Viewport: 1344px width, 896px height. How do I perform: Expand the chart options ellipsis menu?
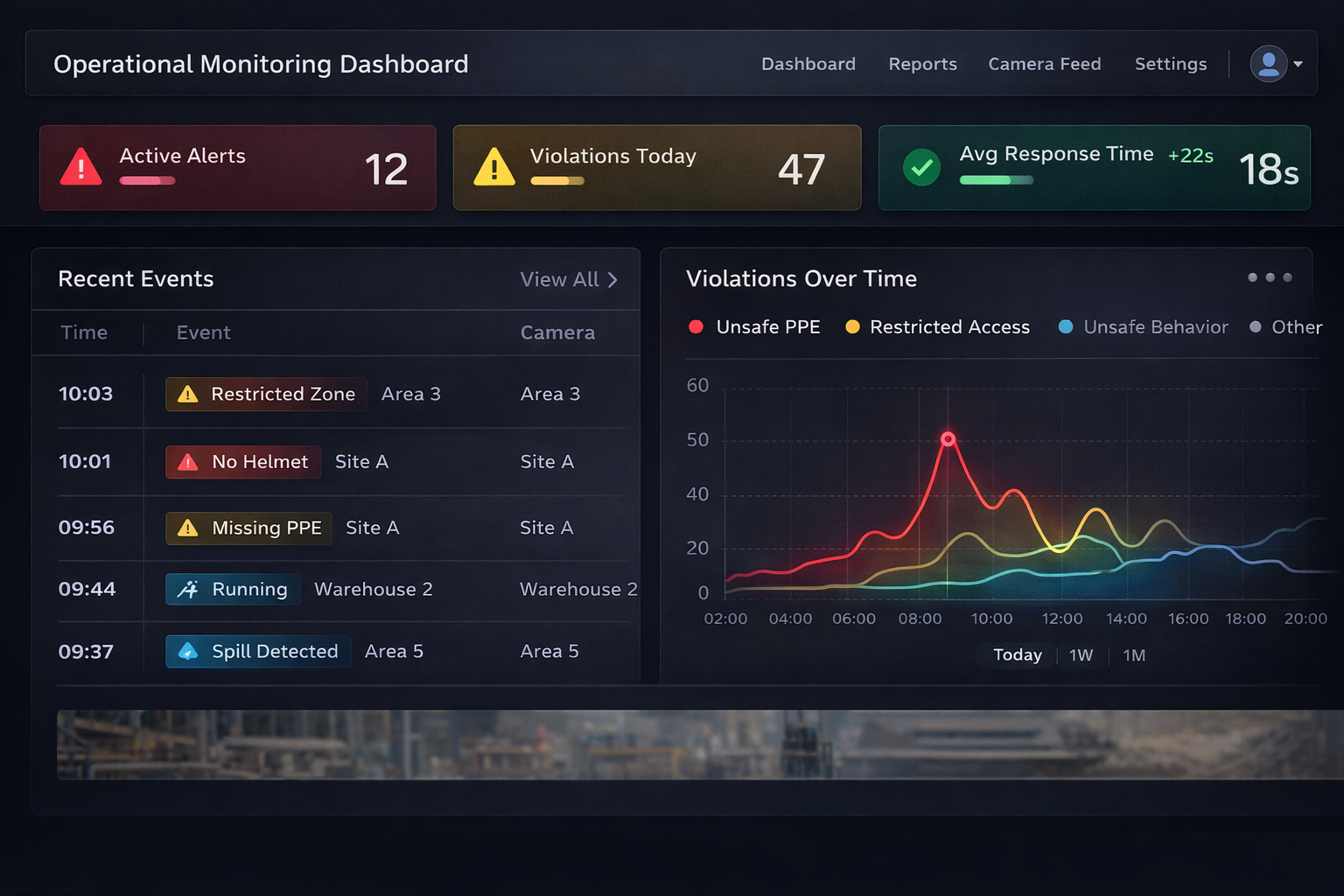[x=1269, y=277]
